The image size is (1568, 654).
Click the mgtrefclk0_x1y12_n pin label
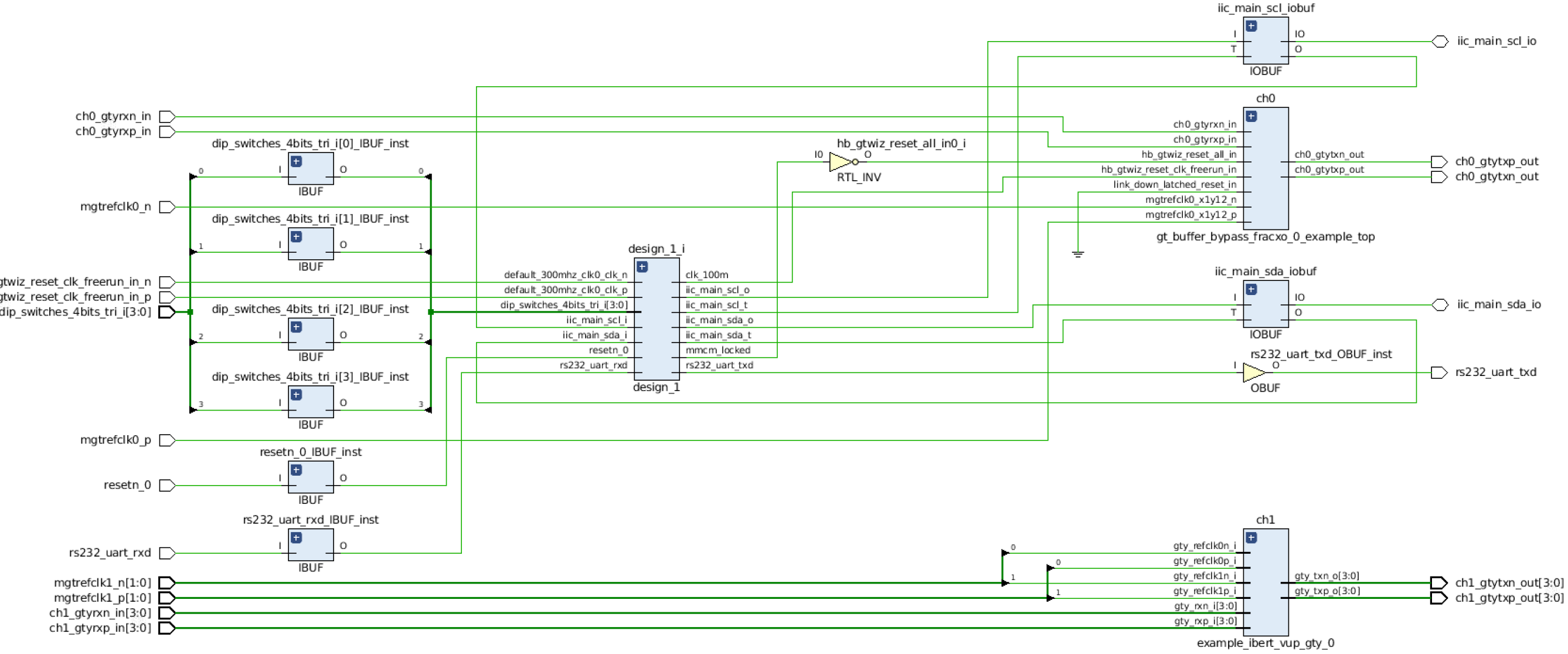pos(1191,200)
